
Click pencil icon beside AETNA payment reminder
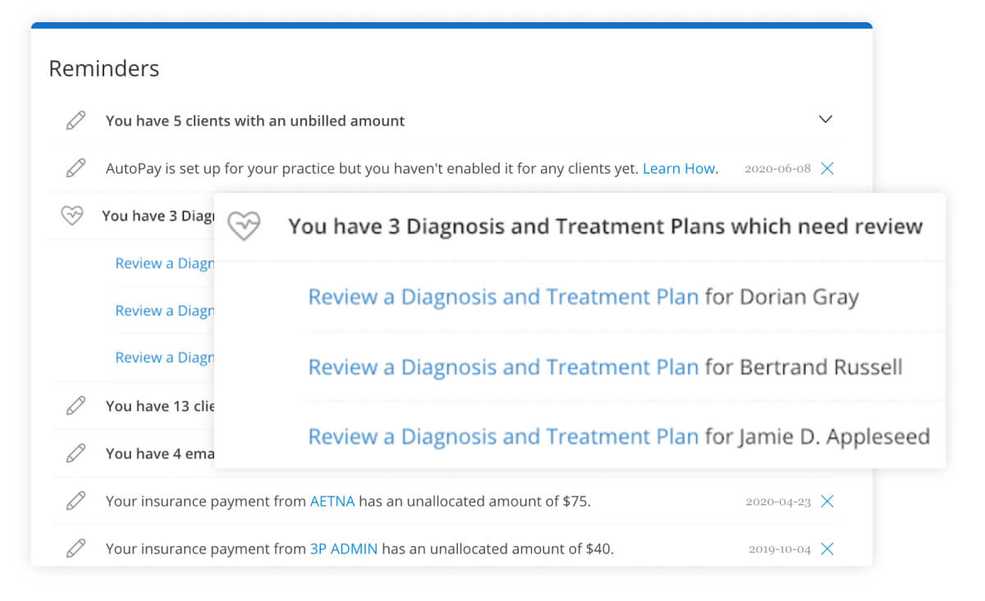76,501
